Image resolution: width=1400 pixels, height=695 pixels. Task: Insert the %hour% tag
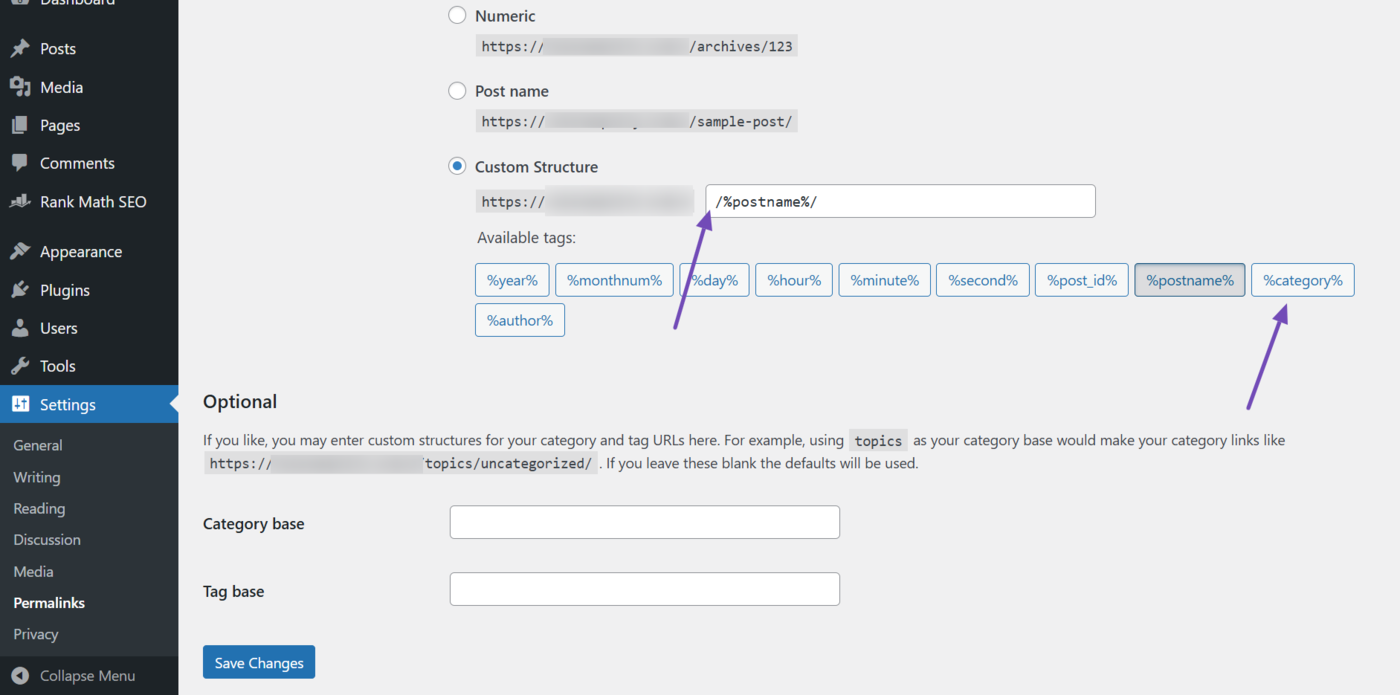point(794,280)
